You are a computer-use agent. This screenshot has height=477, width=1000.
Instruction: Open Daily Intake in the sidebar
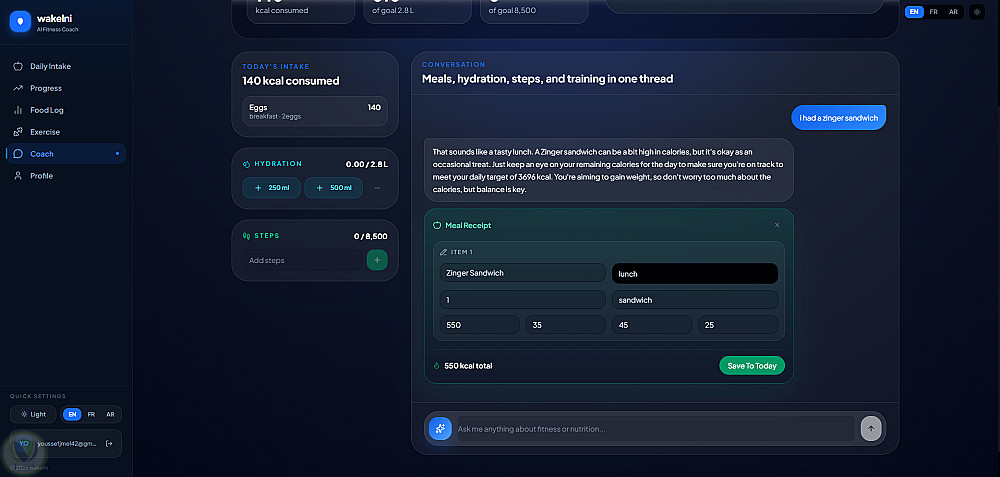(50, 66)
